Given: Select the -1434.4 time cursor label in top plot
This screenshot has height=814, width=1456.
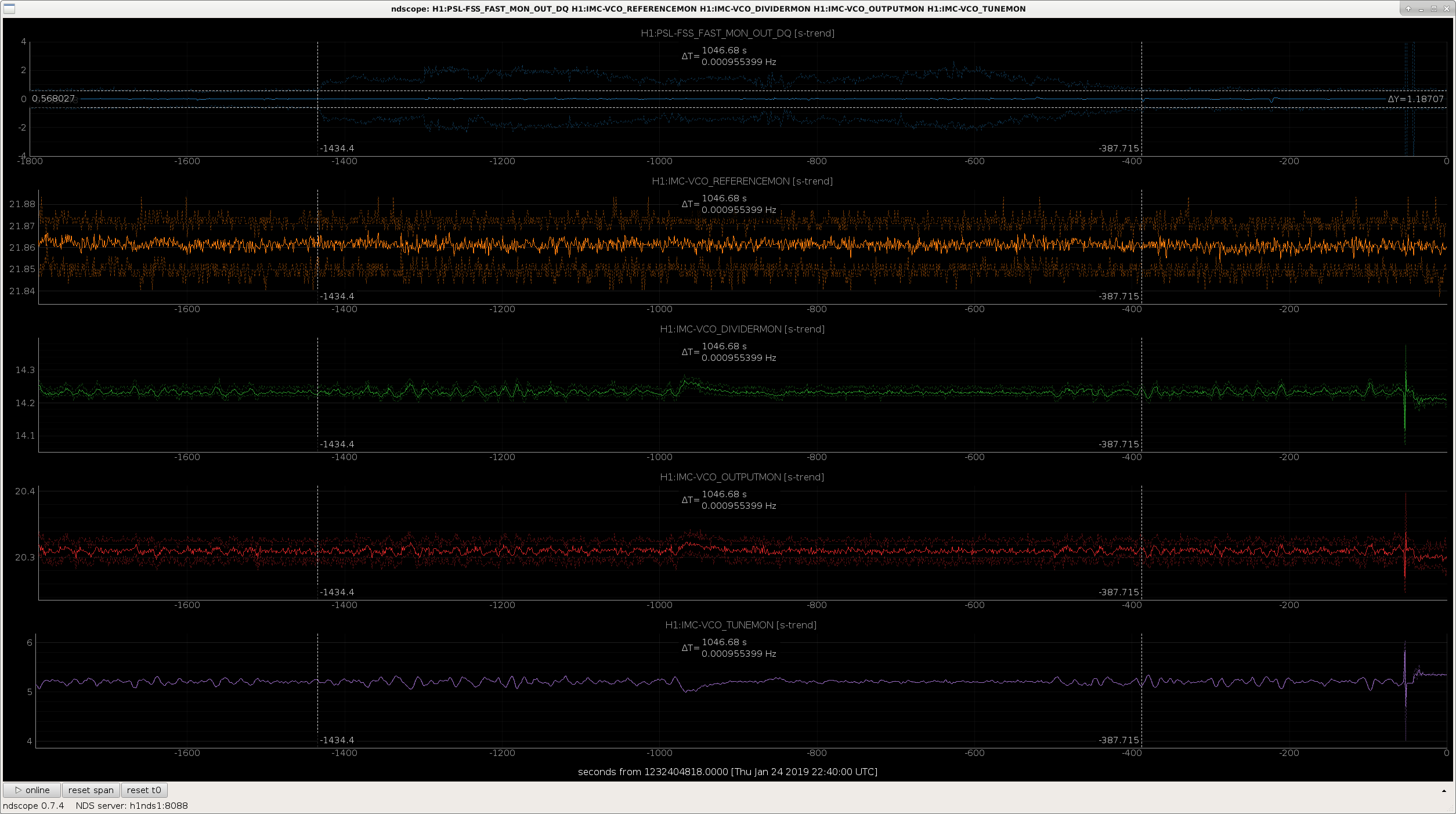Looking at the screenshot, I should [337, 148].
